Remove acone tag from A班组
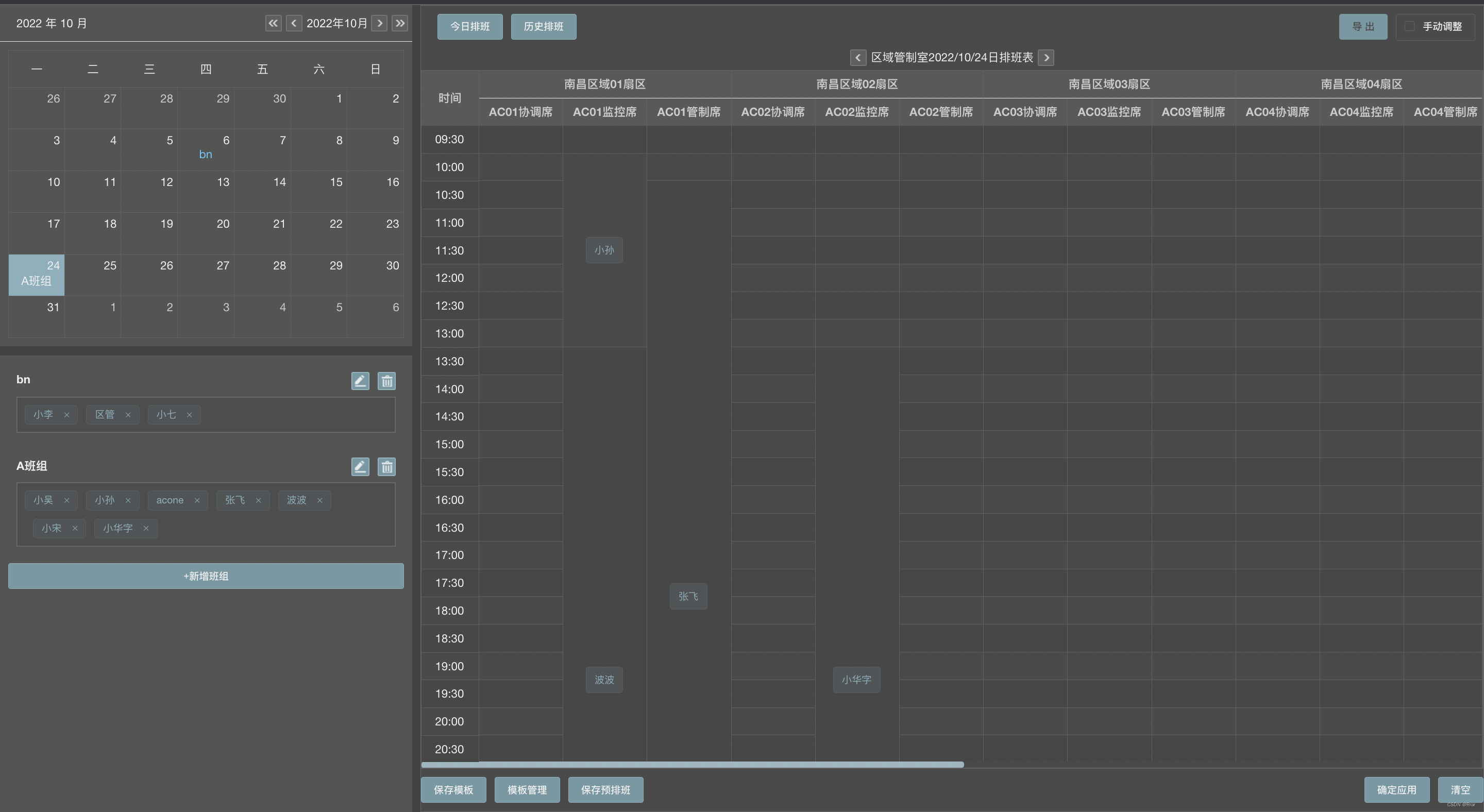Image resolution: width=1484 pixels, height=812 pixels. point(197,500)
